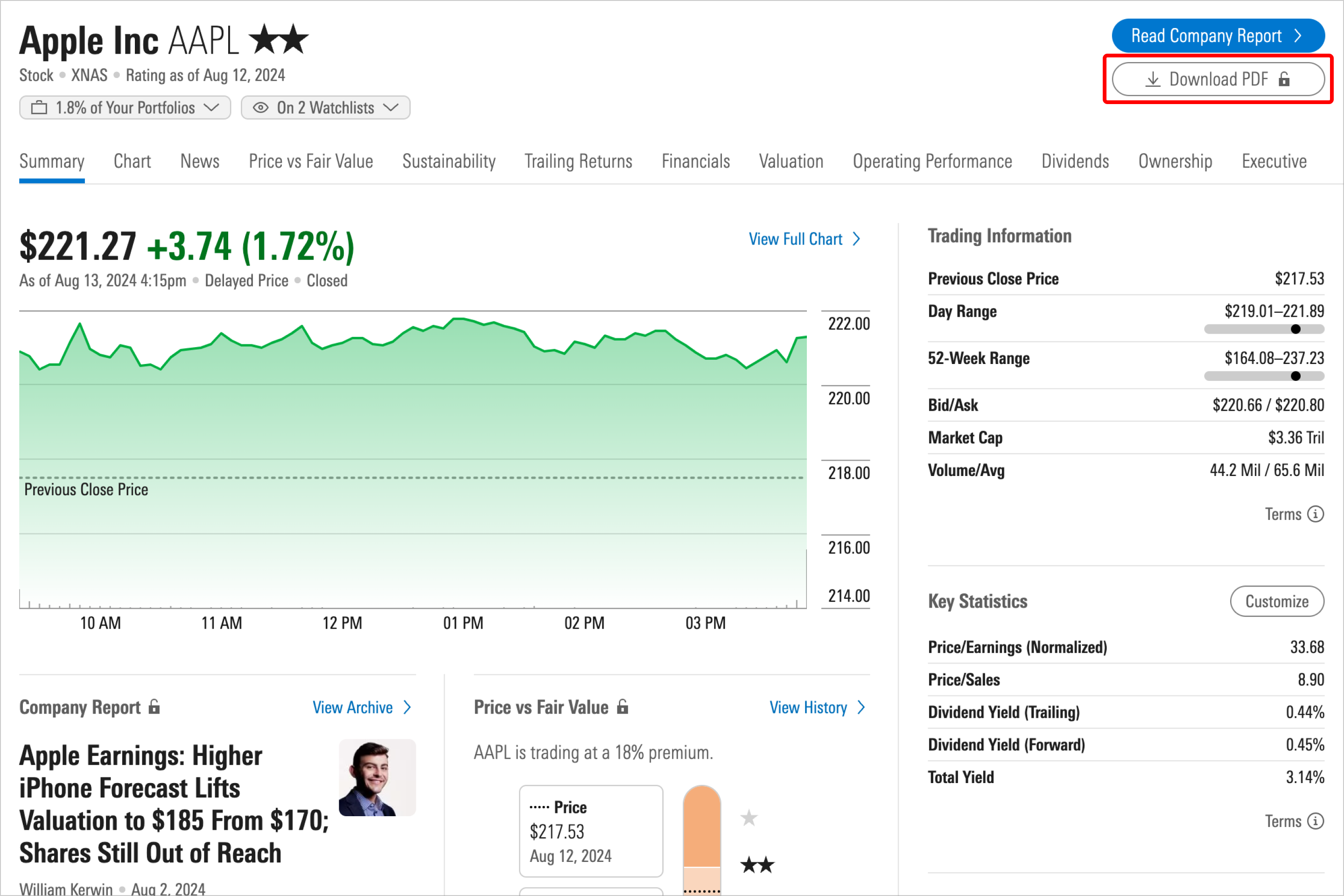Go to Price vs Fair Value tab

(311, 162)
